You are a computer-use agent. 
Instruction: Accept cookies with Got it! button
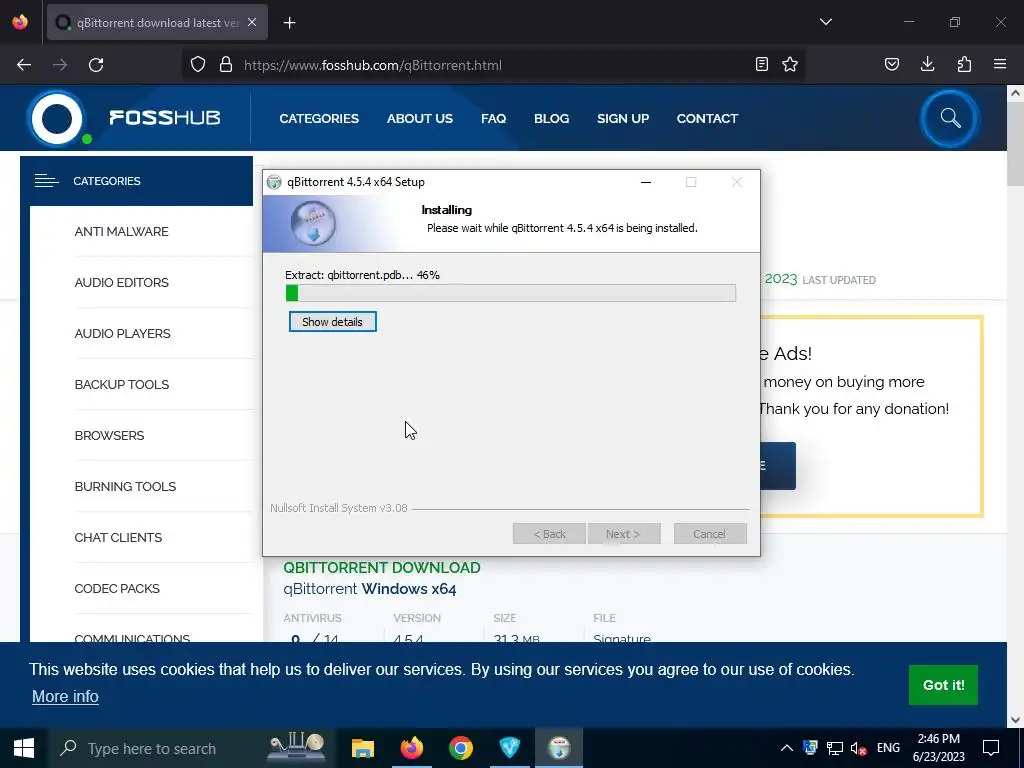(943, 685)
